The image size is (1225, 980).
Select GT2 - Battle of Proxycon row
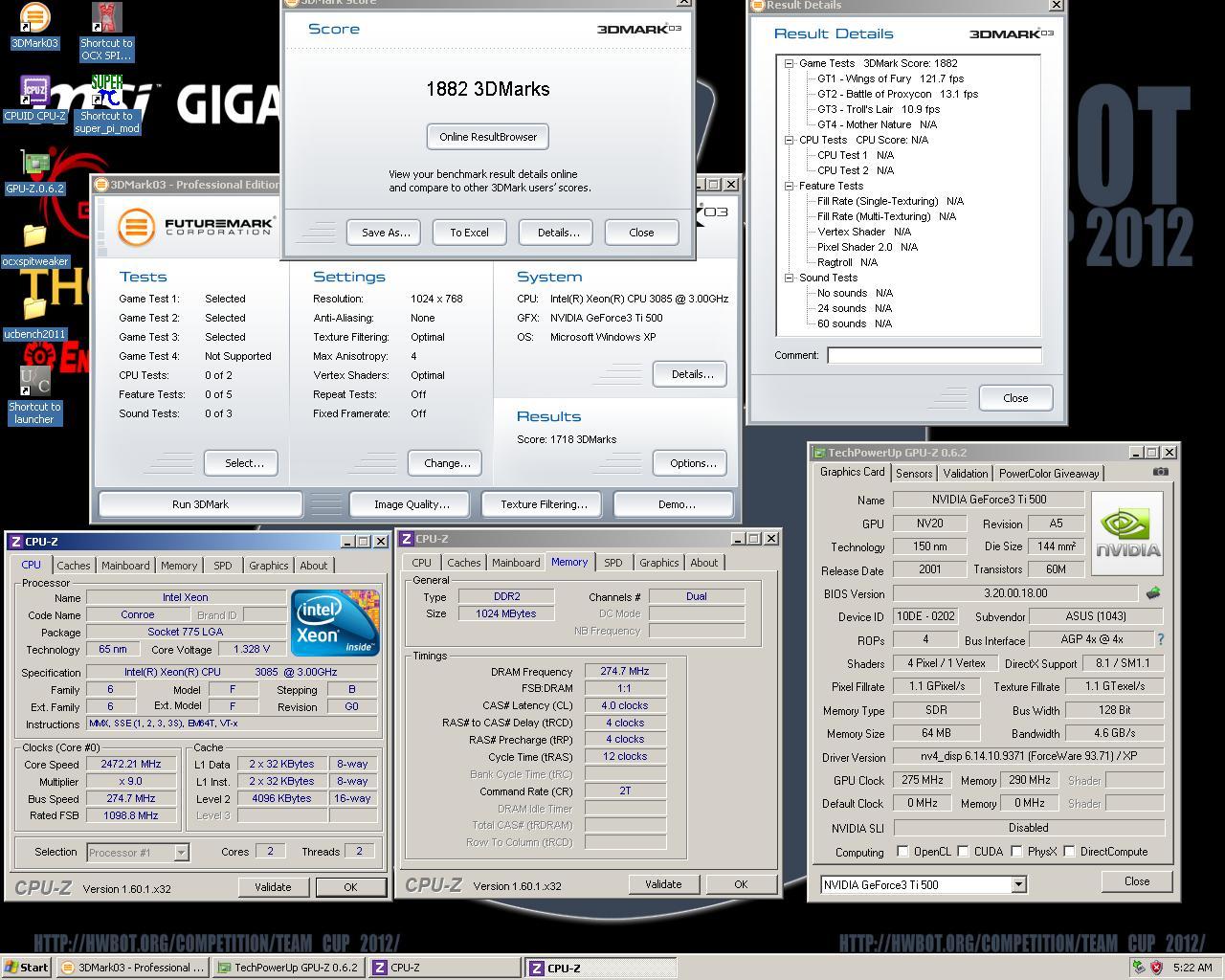(897, 94)
